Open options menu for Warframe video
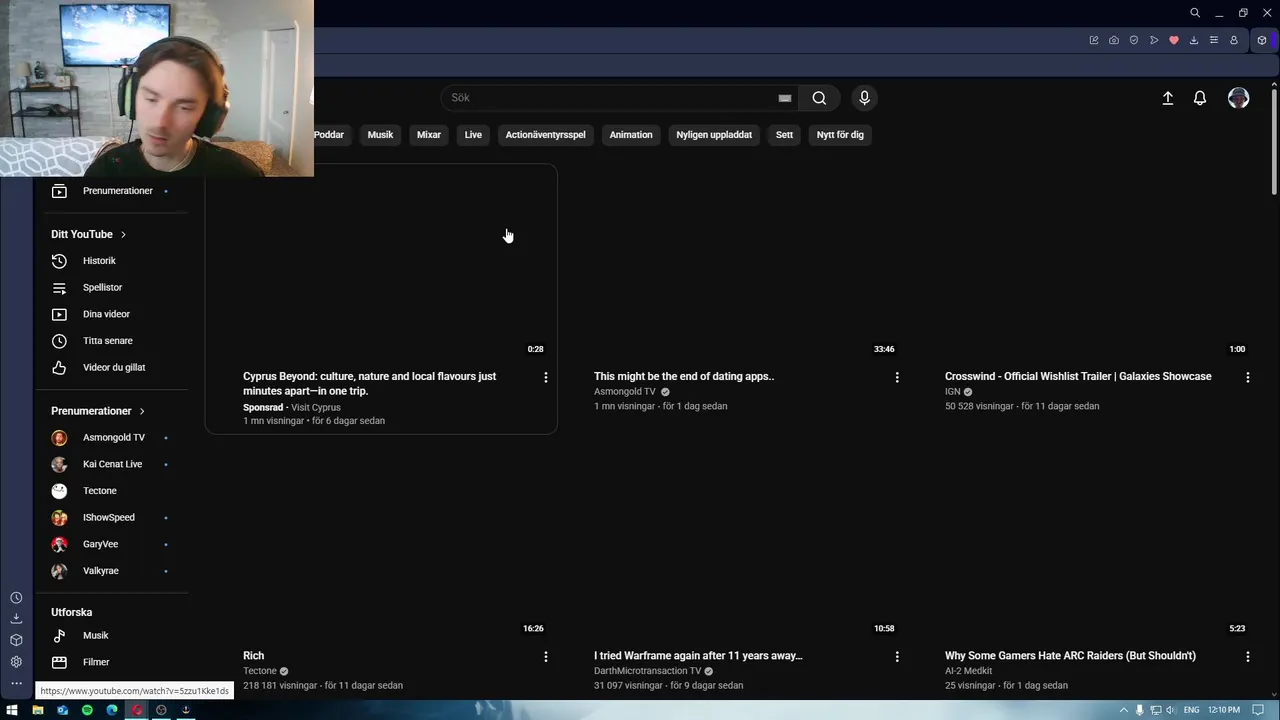Image resolution: width=1280 pixels, height=720 pixels. tap(896, 656)
